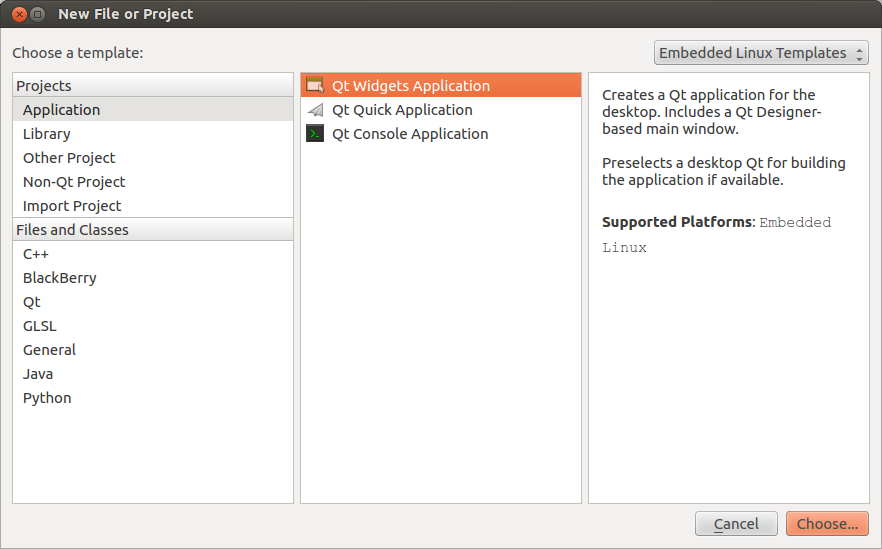The image size is (882, 549).
Task: Select the Application project category
Action: (x=153, y=110)
